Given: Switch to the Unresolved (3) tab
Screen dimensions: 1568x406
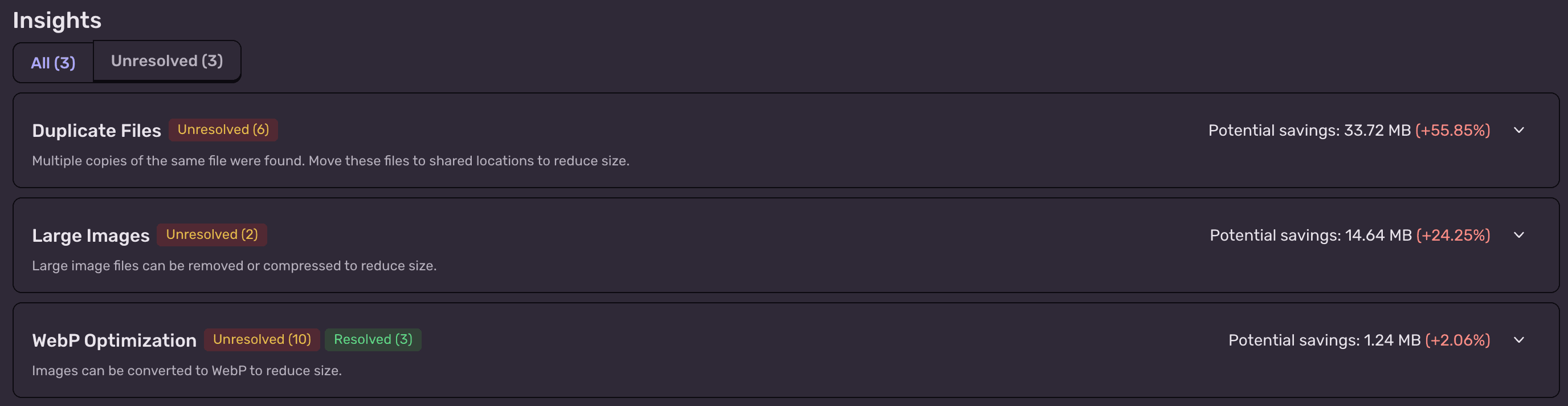Looking at the screenshot, I should coord(167,61).
